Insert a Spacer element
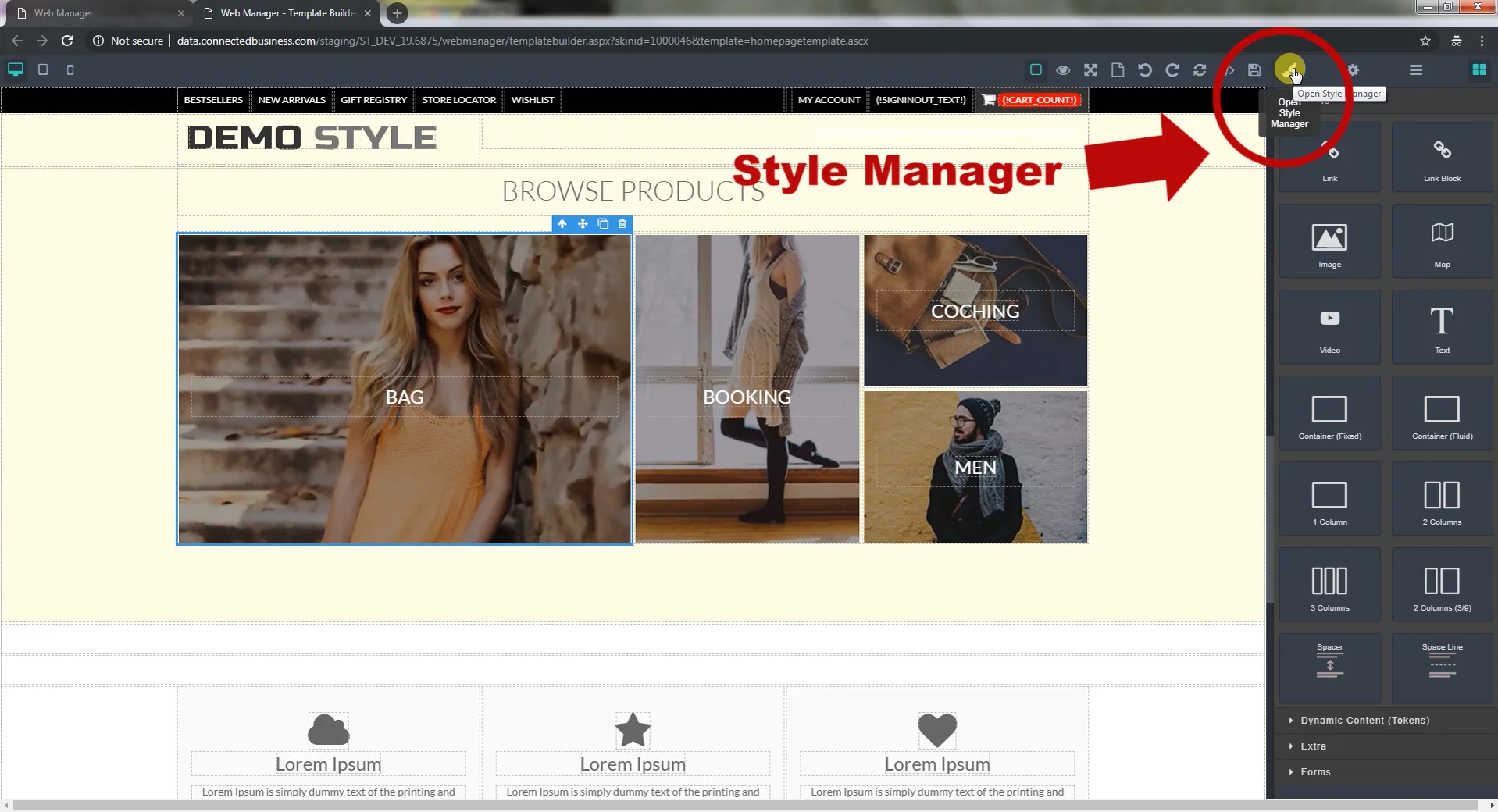The height and width of the screenshot is (812, 1498). [1329, 666]
